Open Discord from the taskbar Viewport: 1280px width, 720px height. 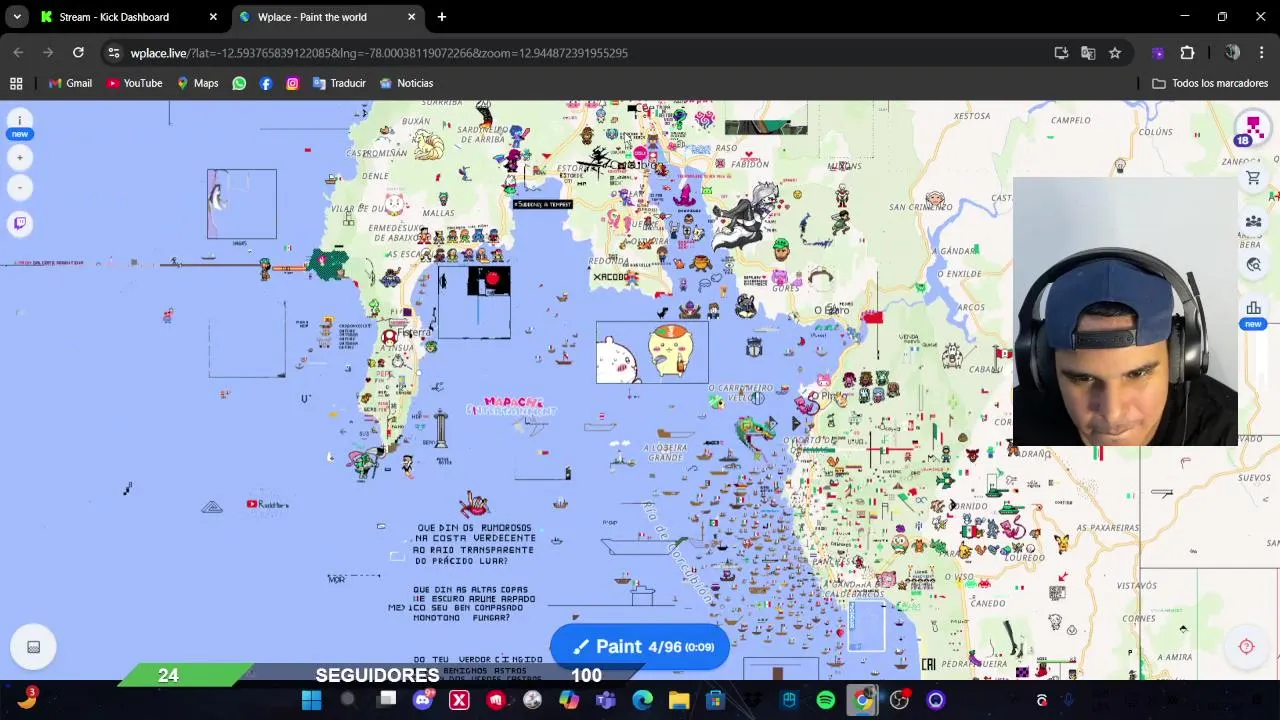click(423, 700)
